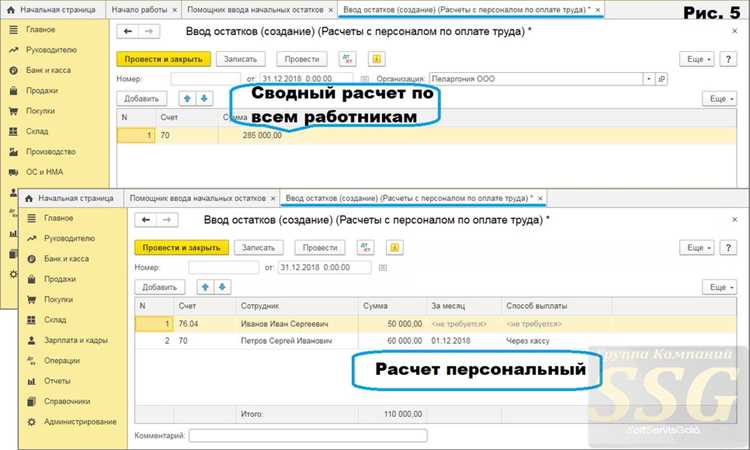750x450 pixels.
Task: Show Дт/Кт postings icon in front window toolbar
Action: point(365,247)
